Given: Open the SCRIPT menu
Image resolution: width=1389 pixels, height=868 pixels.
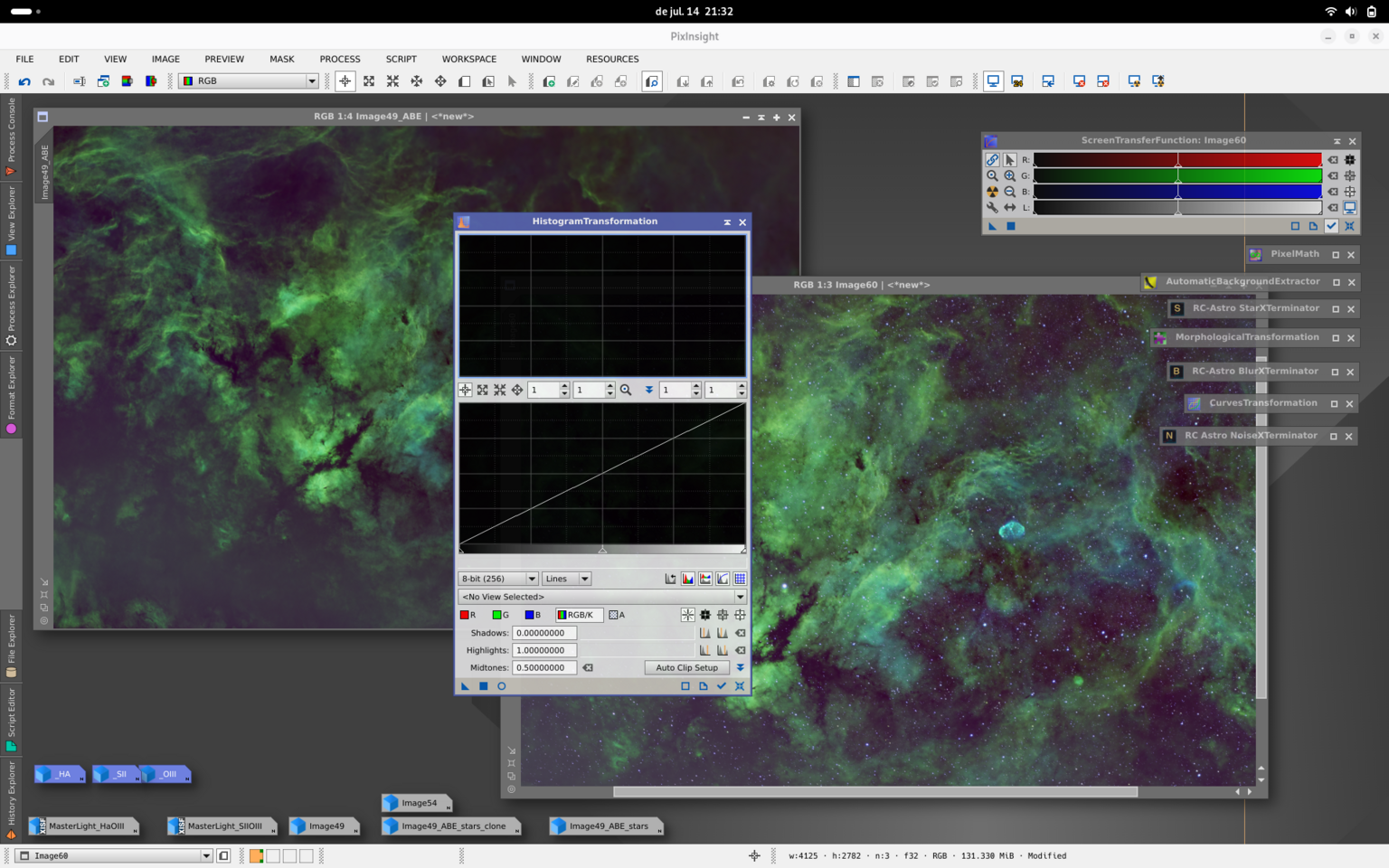Looking at the screenshot, I should pyautogui.click(x=402, y=59).
